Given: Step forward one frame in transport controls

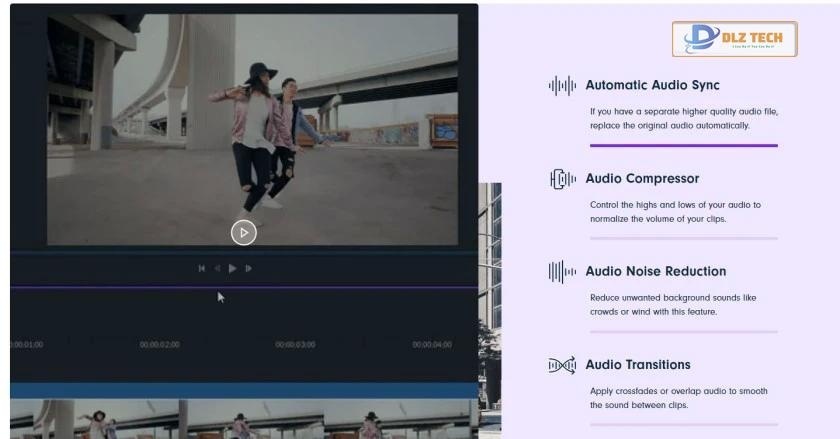Looking at the screenshot, I should (249, 268).
